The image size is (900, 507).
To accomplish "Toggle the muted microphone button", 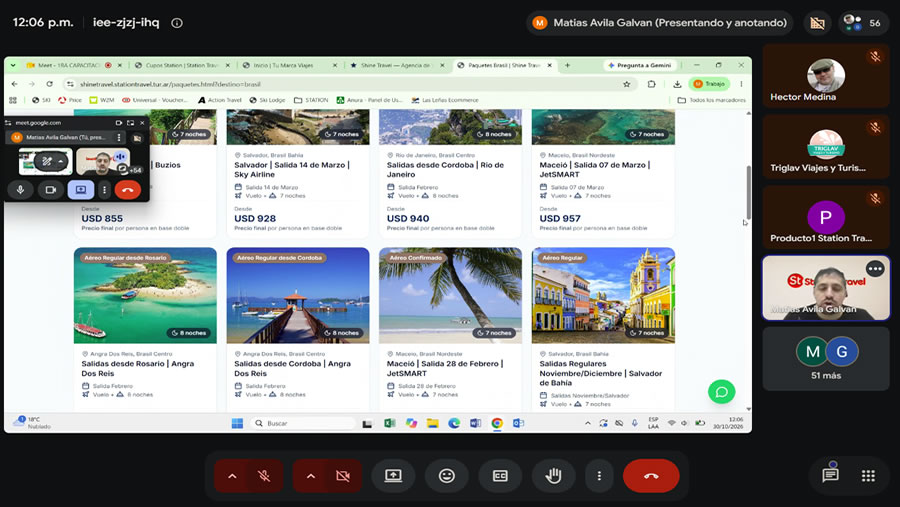I will point(264,476).
